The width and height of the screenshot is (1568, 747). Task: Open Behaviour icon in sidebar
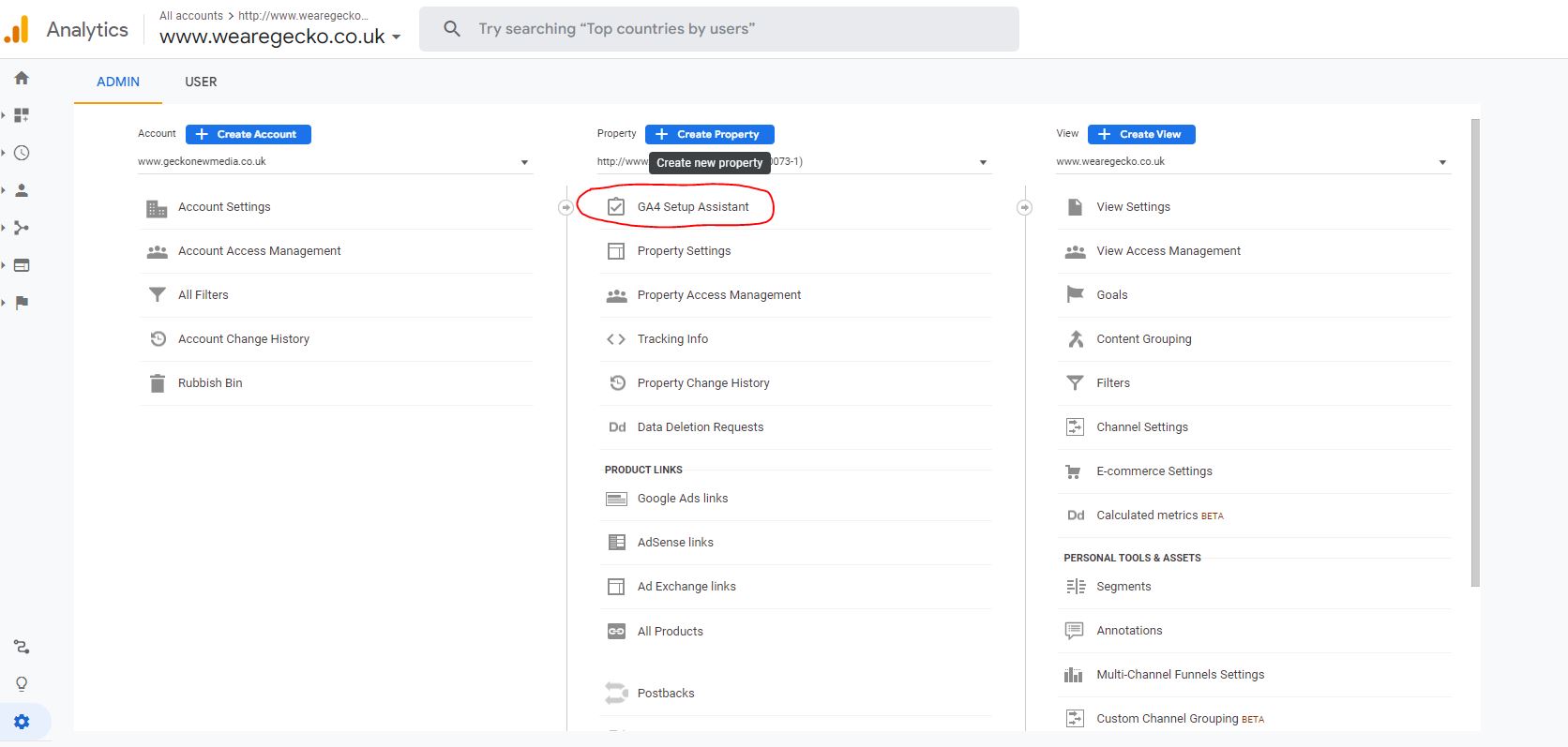pos(22,265)
